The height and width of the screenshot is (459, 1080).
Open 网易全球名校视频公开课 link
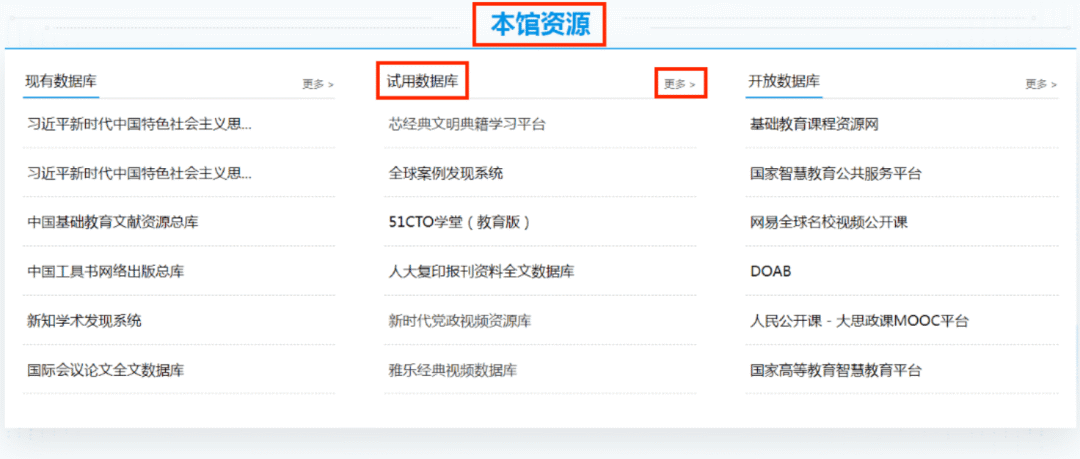point(828,222)
